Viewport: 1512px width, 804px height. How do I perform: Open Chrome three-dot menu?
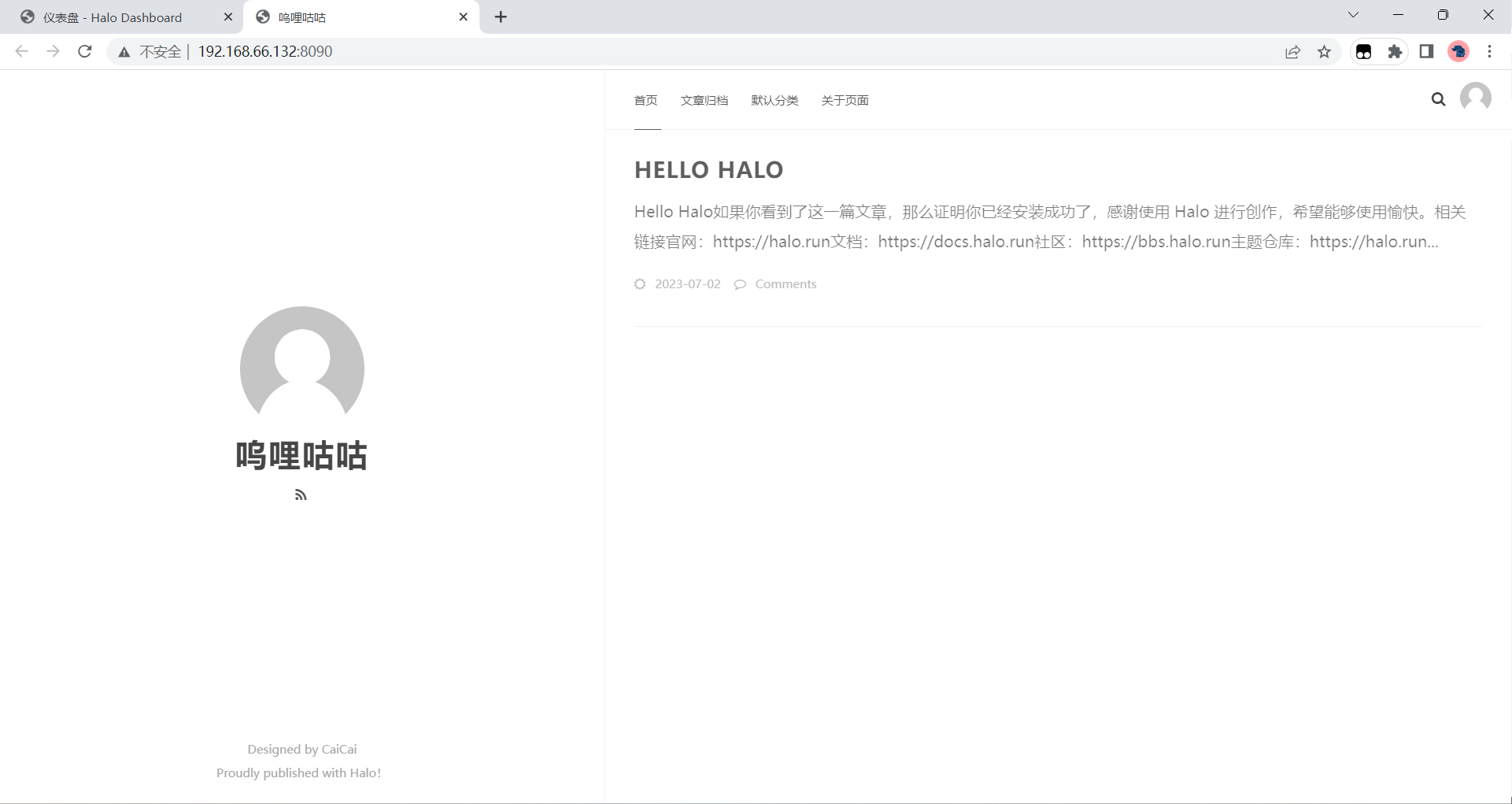(x=1489, y=51)
